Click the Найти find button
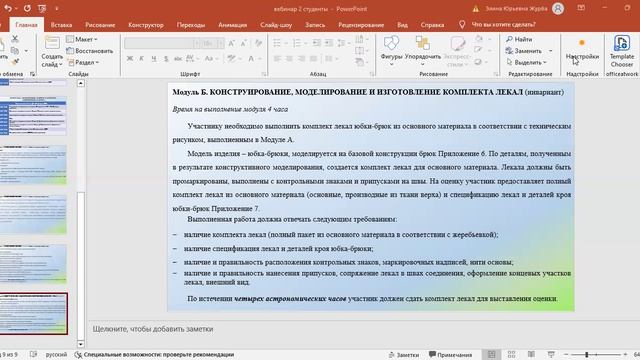Screen dimensions: 640x360 pos(519,39)
